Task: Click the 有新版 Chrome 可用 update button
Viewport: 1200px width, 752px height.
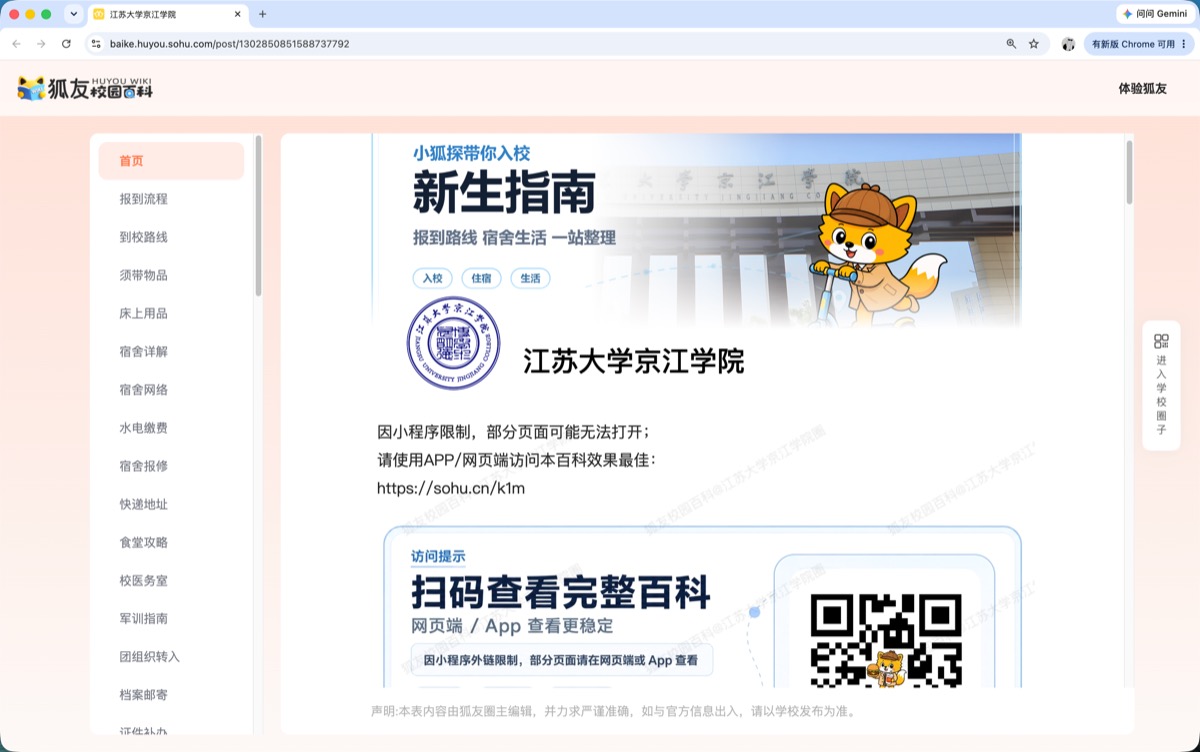Action: [x=1133, y=44]
